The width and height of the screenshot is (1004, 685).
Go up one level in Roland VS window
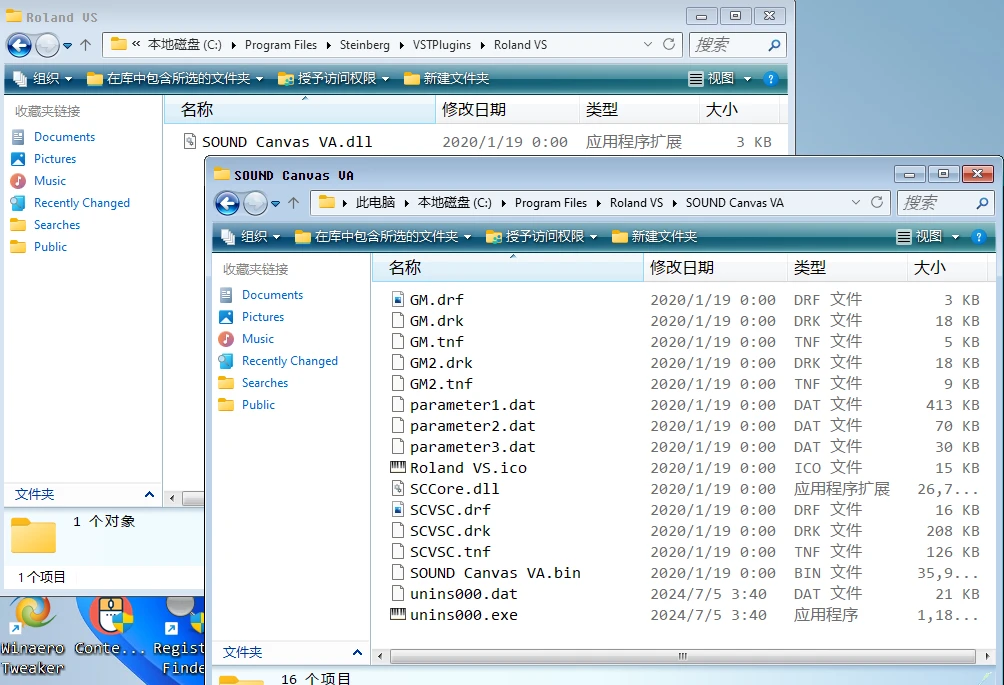[x=85, y=45]
